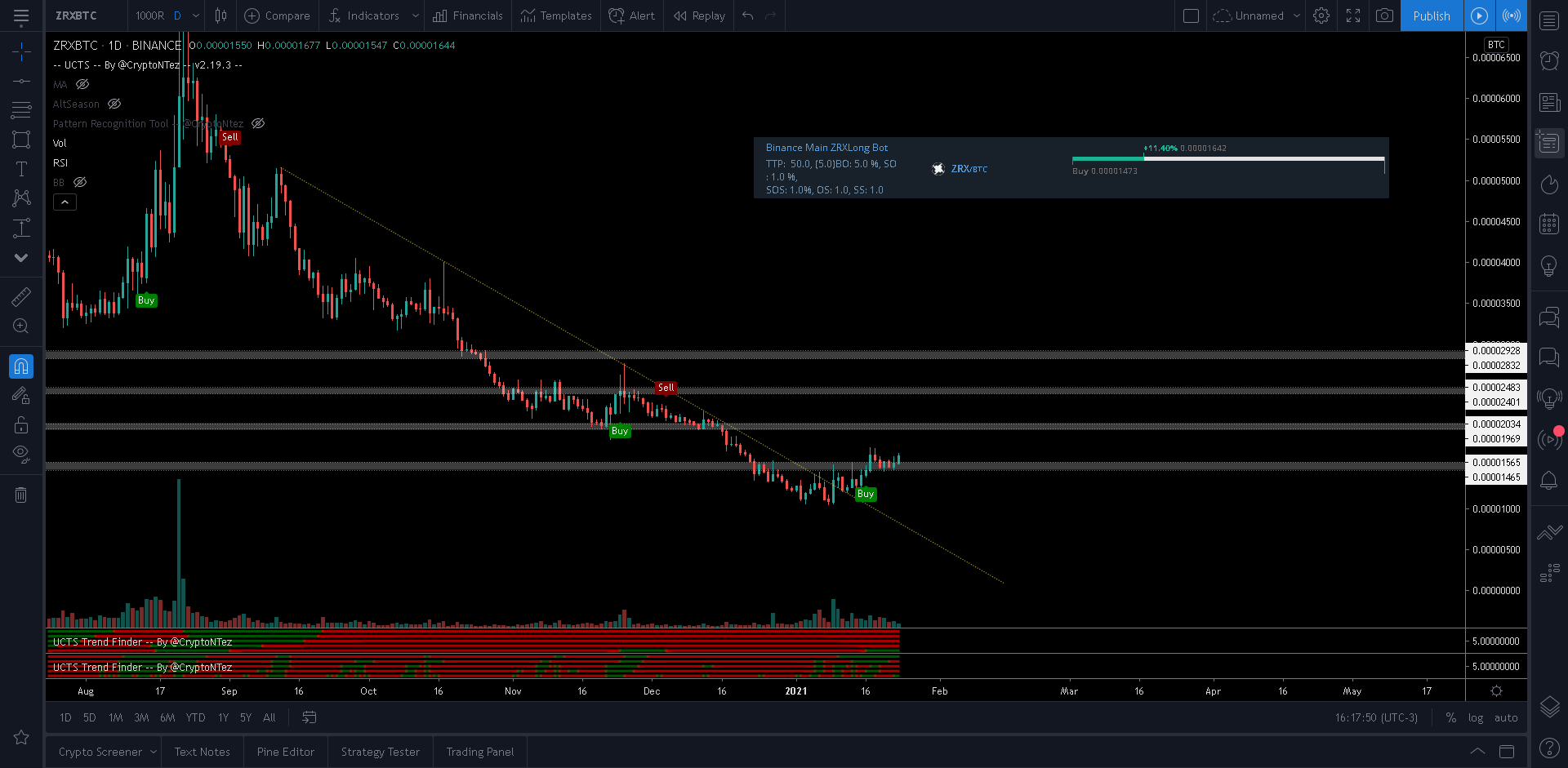1568x768 pixels.
Task: Toggle visibility of AltSeason indicator
Action: point(114,104)
